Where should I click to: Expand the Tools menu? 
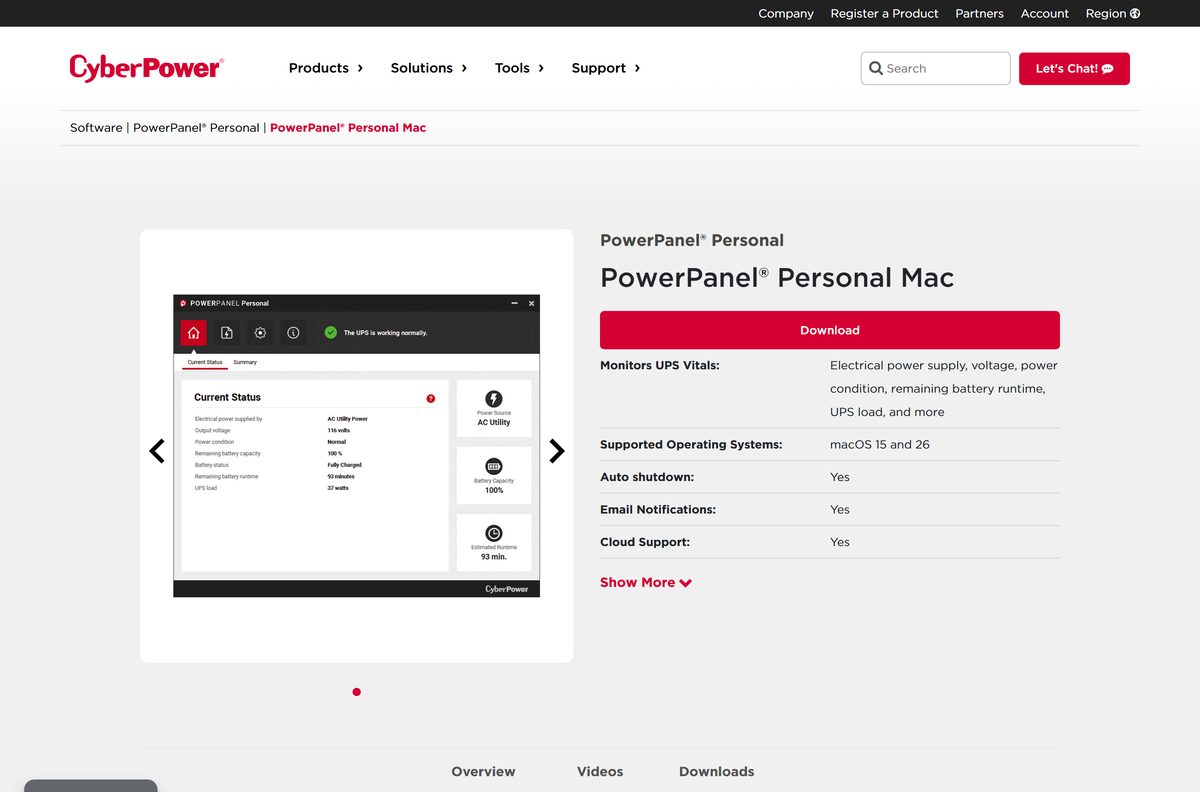[x=519, y=68]
